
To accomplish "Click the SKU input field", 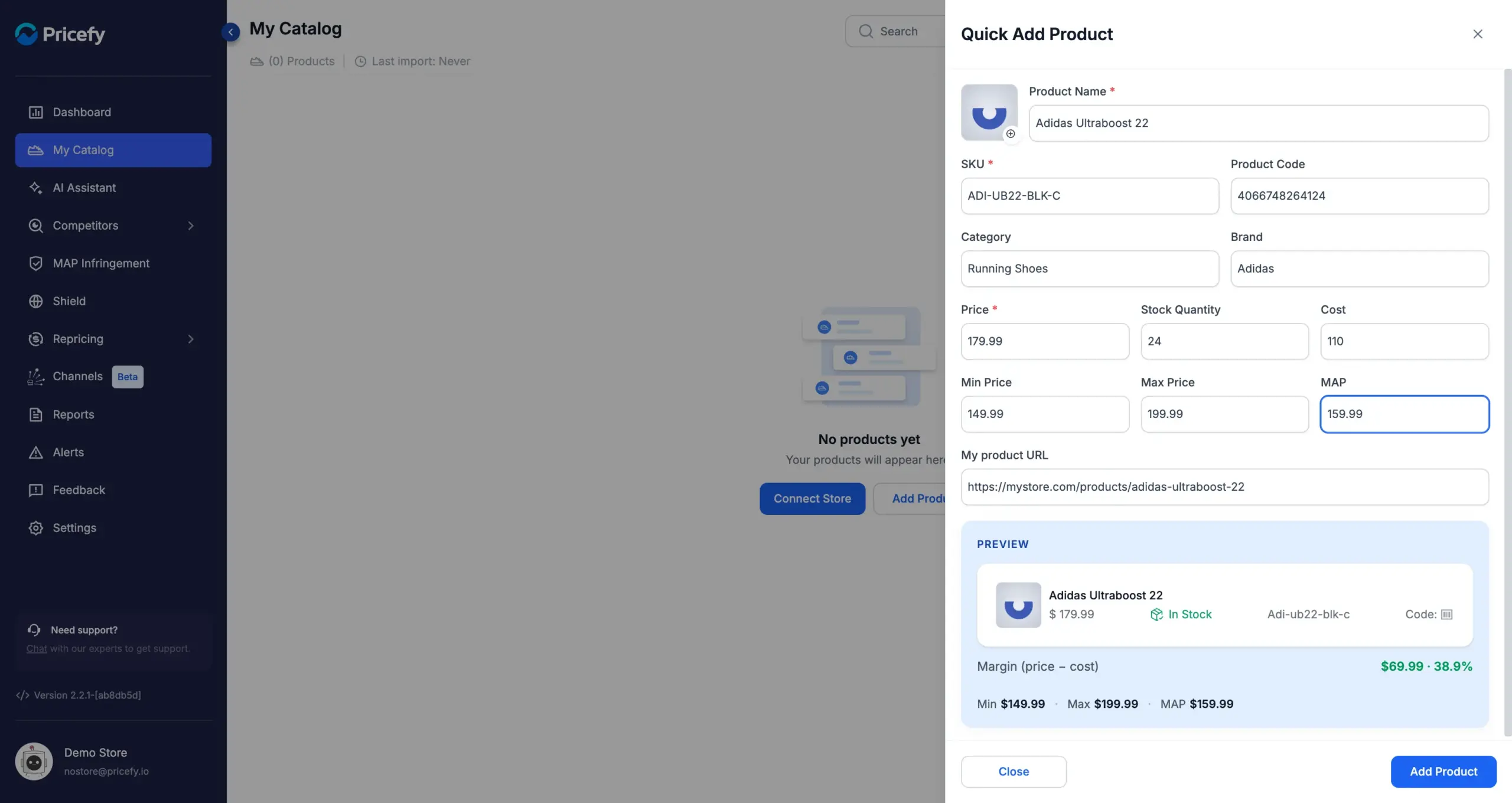I will pyautogui.click(x=1090, y=196).
